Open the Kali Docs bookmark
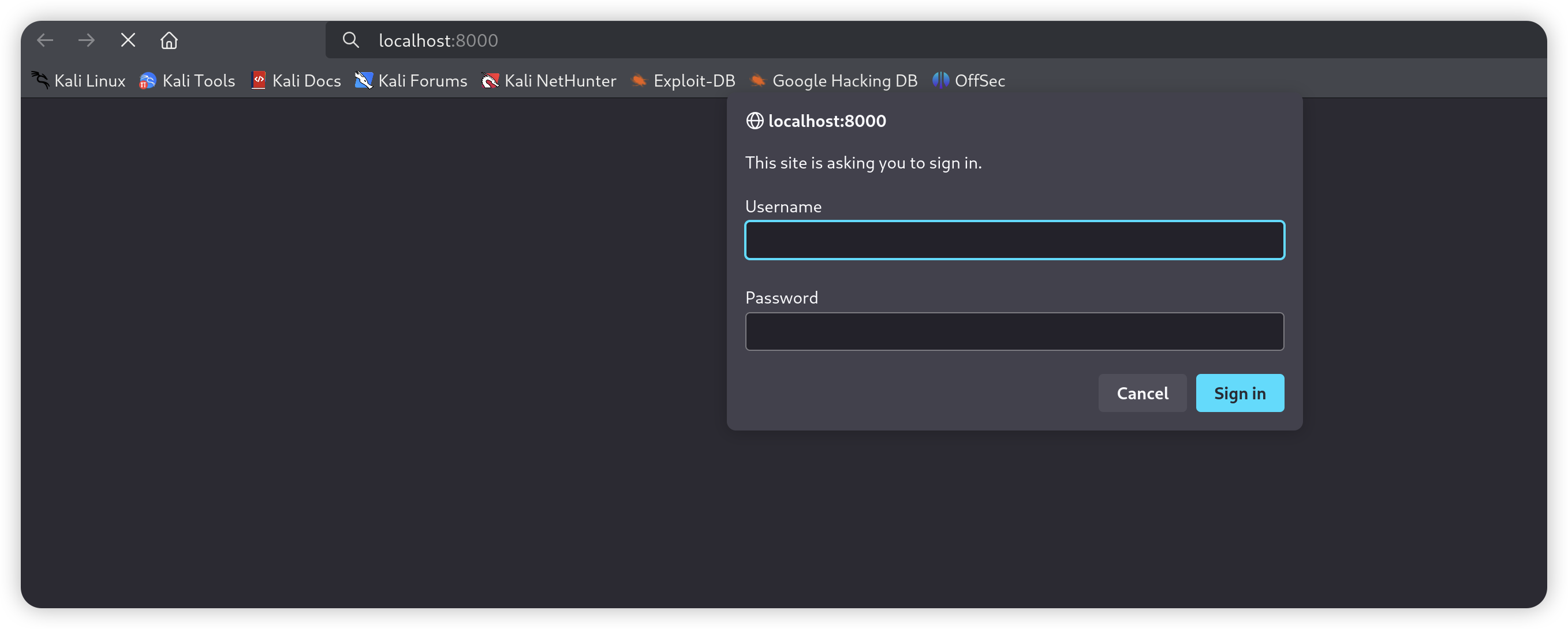The height and width of the screenshot is (629, 1568). (x=296, y=80)
